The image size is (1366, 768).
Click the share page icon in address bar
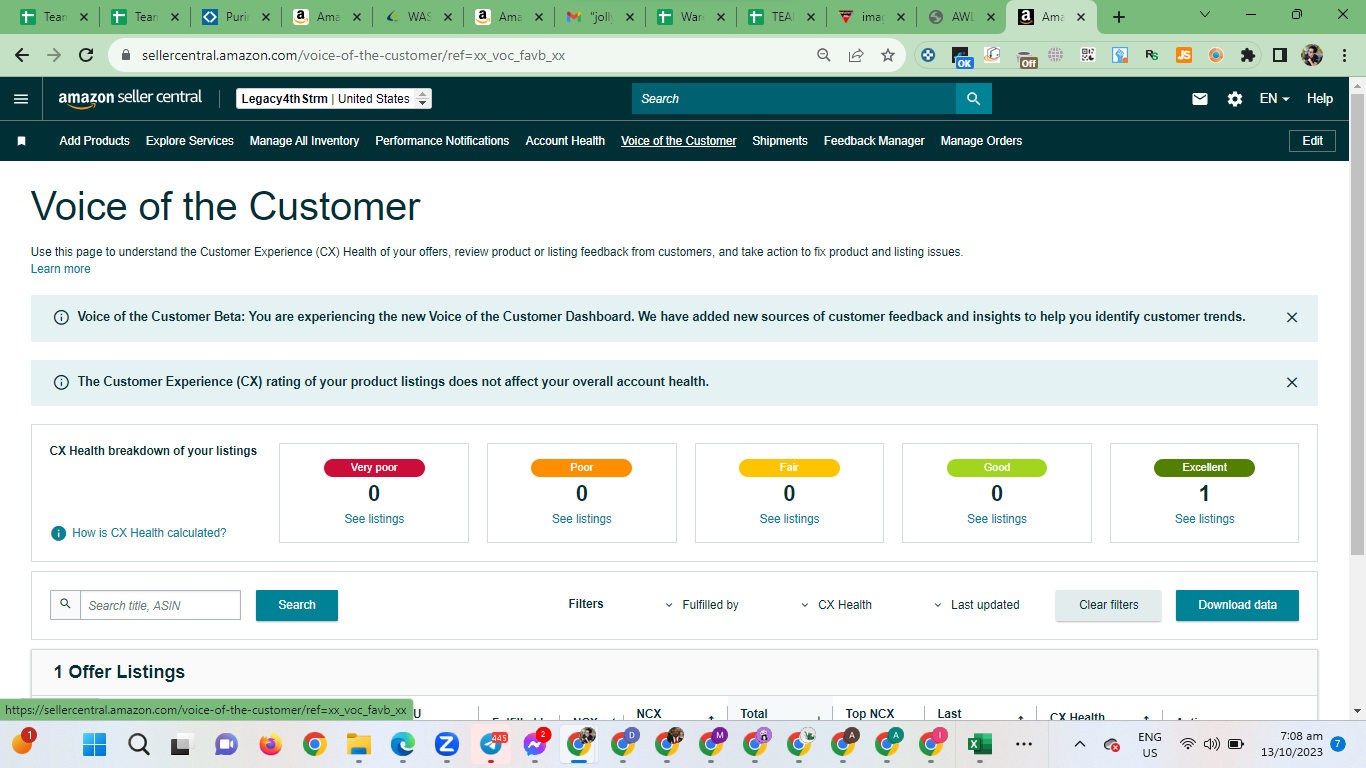pyautogui.click(x=856, y=56)
